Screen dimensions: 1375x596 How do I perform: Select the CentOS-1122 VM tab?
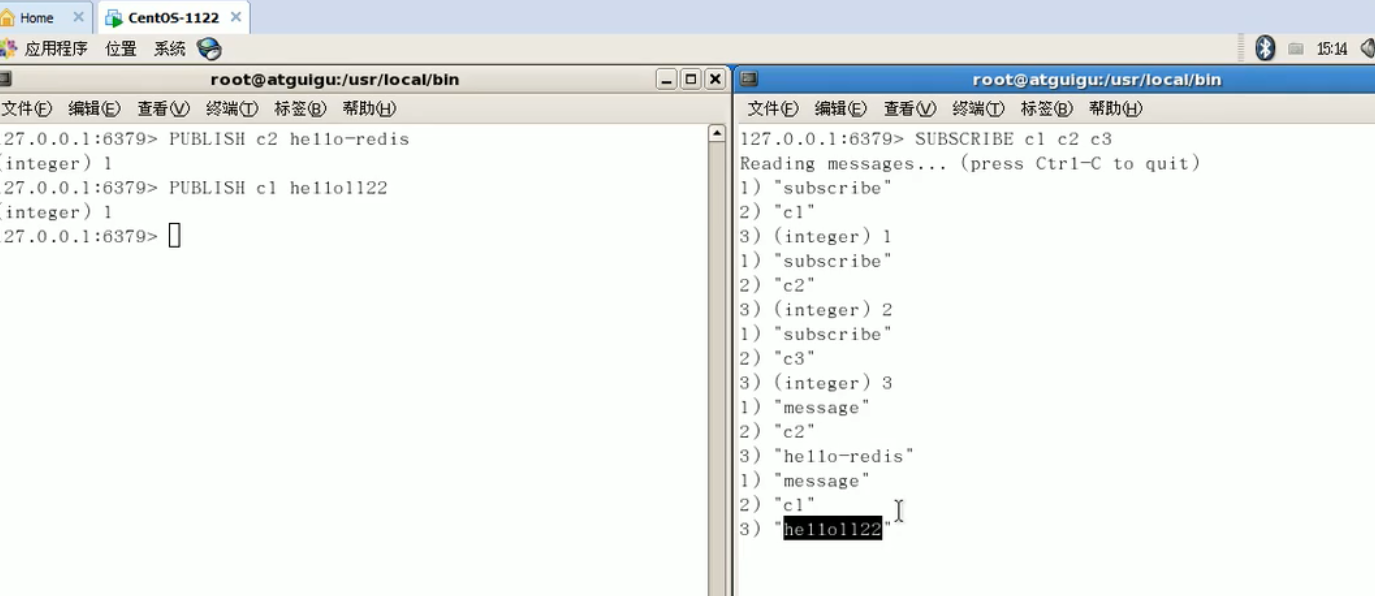click(x=172, y=18)
